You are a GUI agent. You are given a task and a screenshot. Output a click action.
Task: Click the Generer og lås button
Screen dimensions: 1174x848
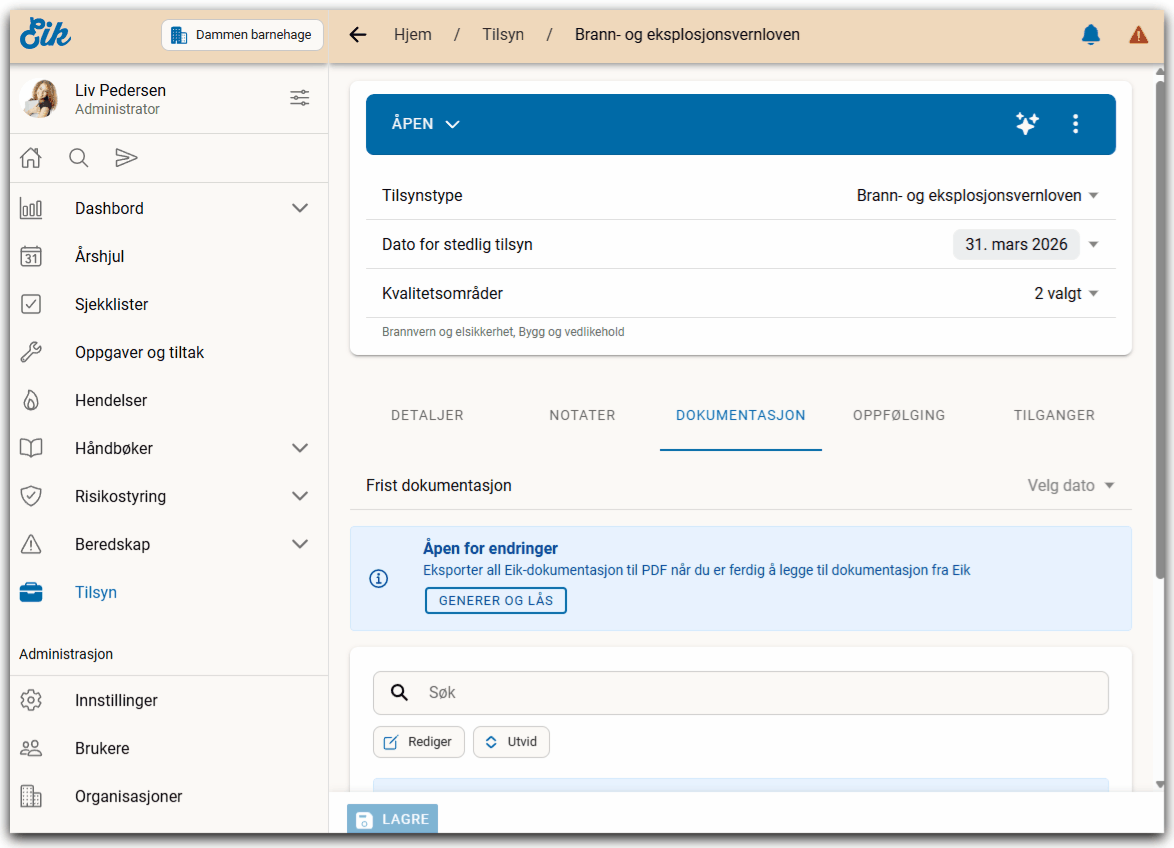(496, 600)
